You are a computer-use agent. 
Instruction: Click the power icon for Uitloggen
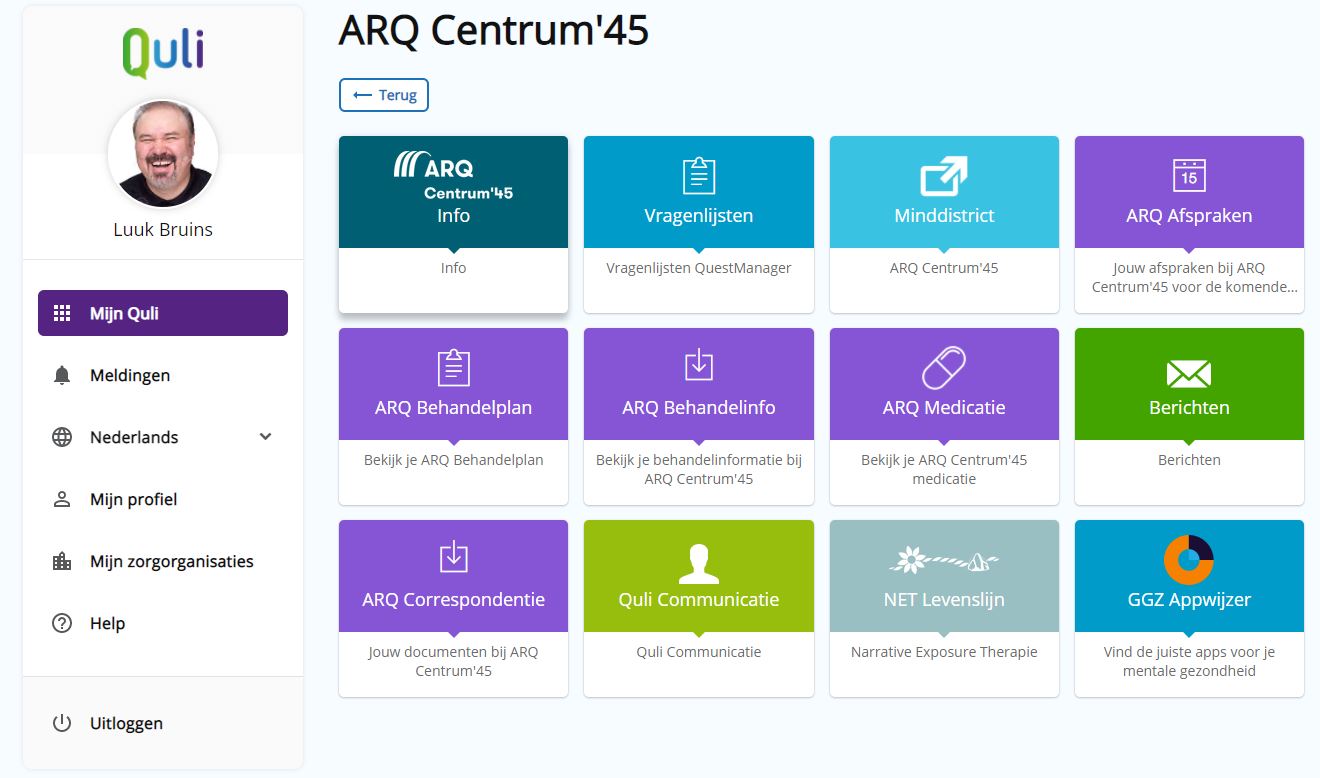62,723
